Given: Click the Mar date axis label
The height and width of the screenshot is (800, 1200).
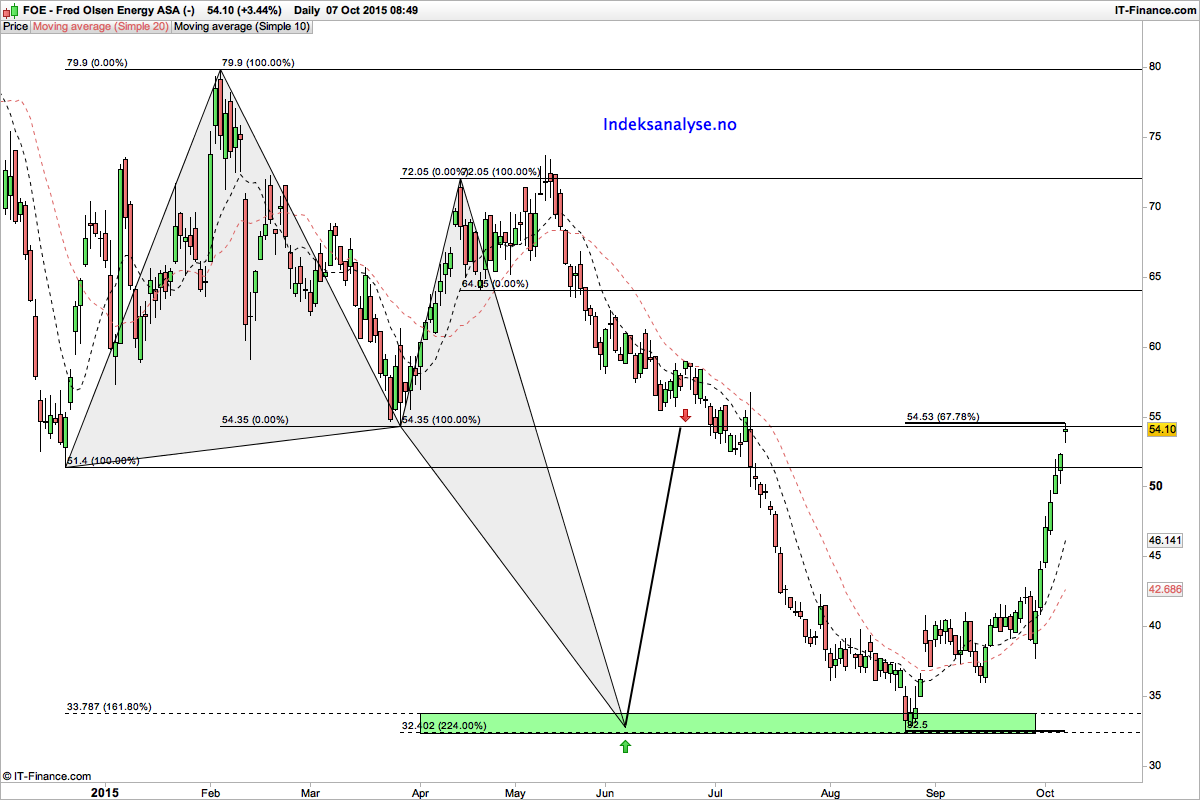Looking at the screenshot, I should (311, 793).
